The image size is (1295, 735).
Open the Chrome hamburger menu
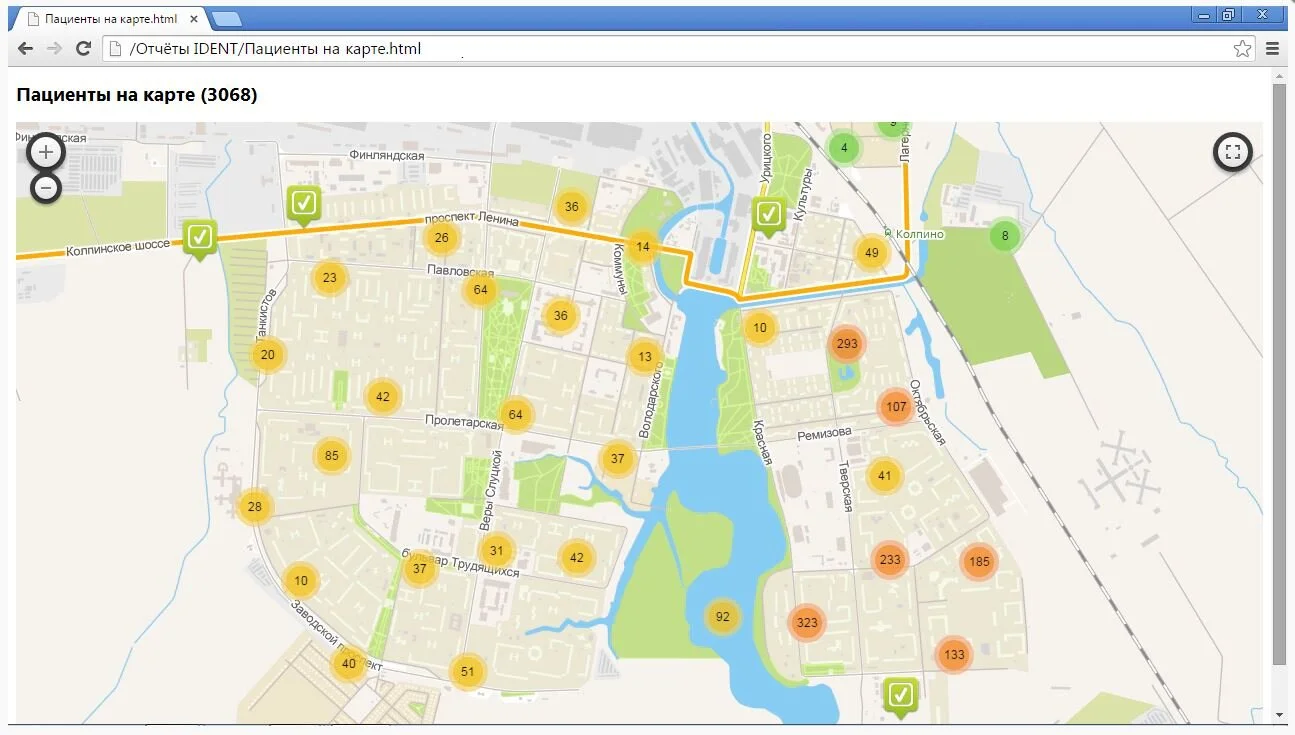tap(1273, 49)
